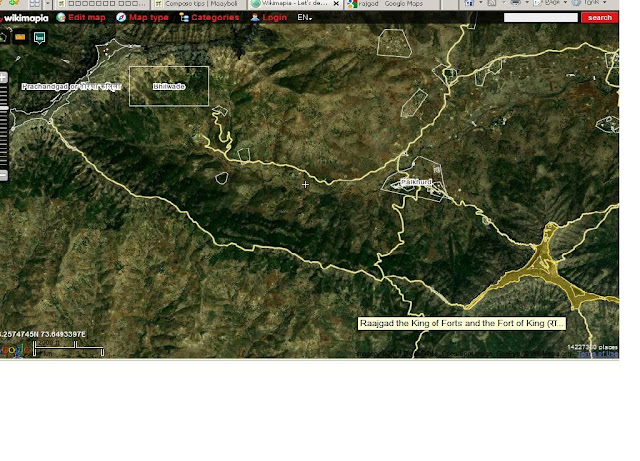The height and width of the screenshot is (461, 640).
Task: Click the first tab with square characters
Action: 102,4
